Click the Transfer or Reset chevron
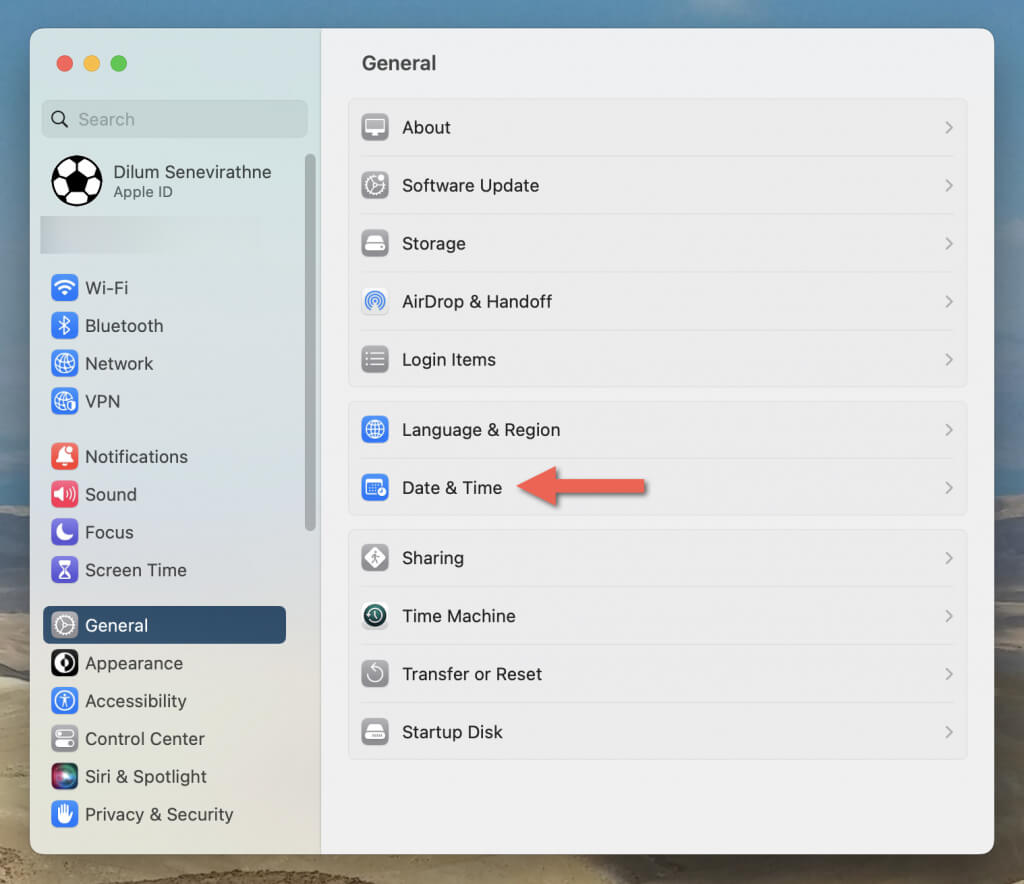 (x=948, y=674)
